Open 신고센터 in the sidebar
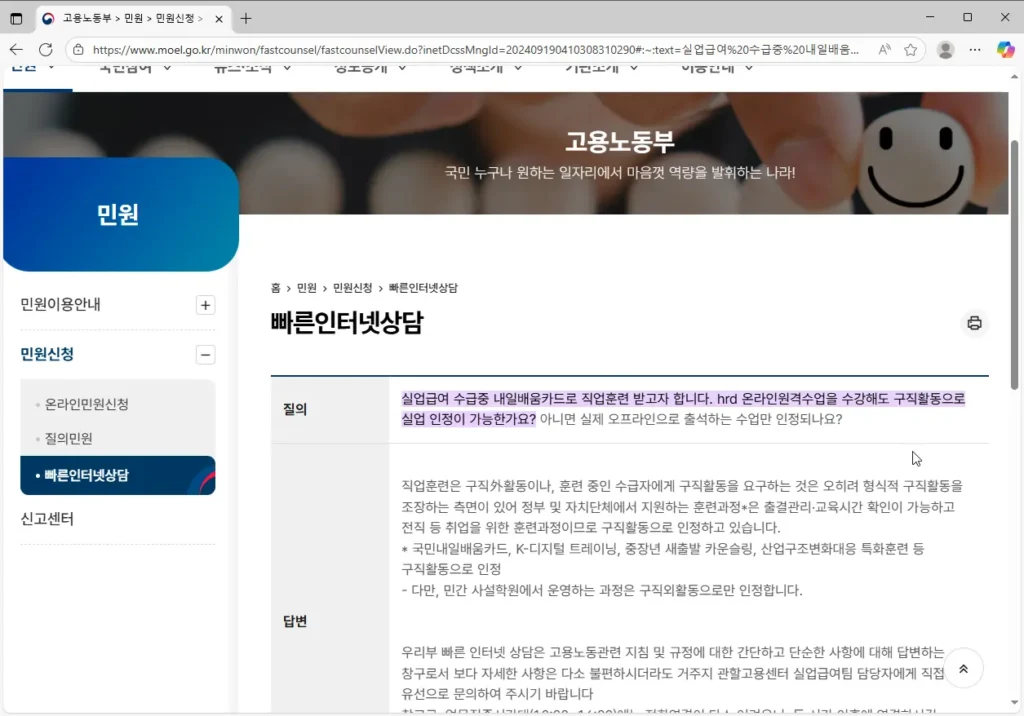The width and height of the screenshot is (1024, 716). pos(47,519)
